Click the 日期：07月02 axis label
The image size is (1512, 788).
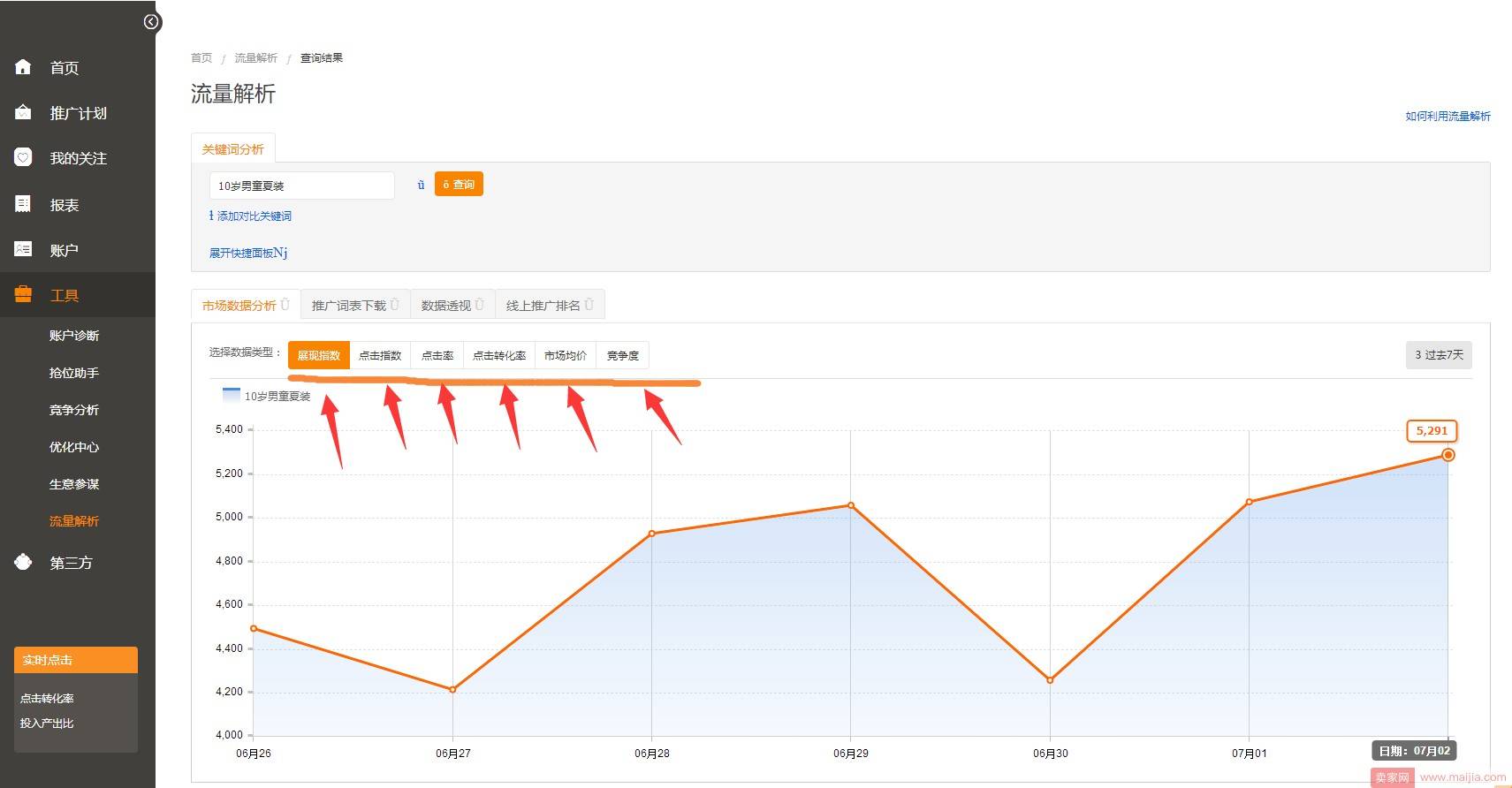click(1414, 751)
